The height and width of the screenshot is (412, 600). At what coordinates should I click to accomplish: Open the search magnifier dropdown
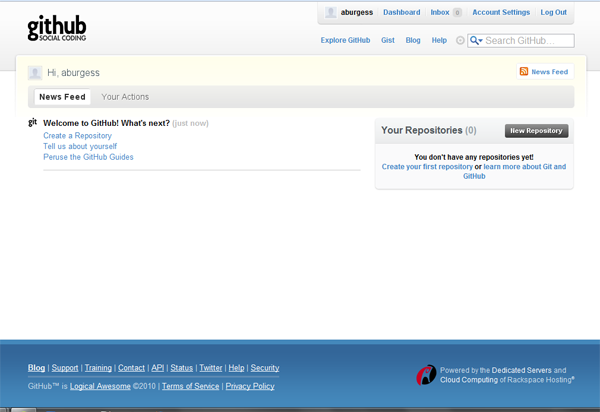coord(476,40)
